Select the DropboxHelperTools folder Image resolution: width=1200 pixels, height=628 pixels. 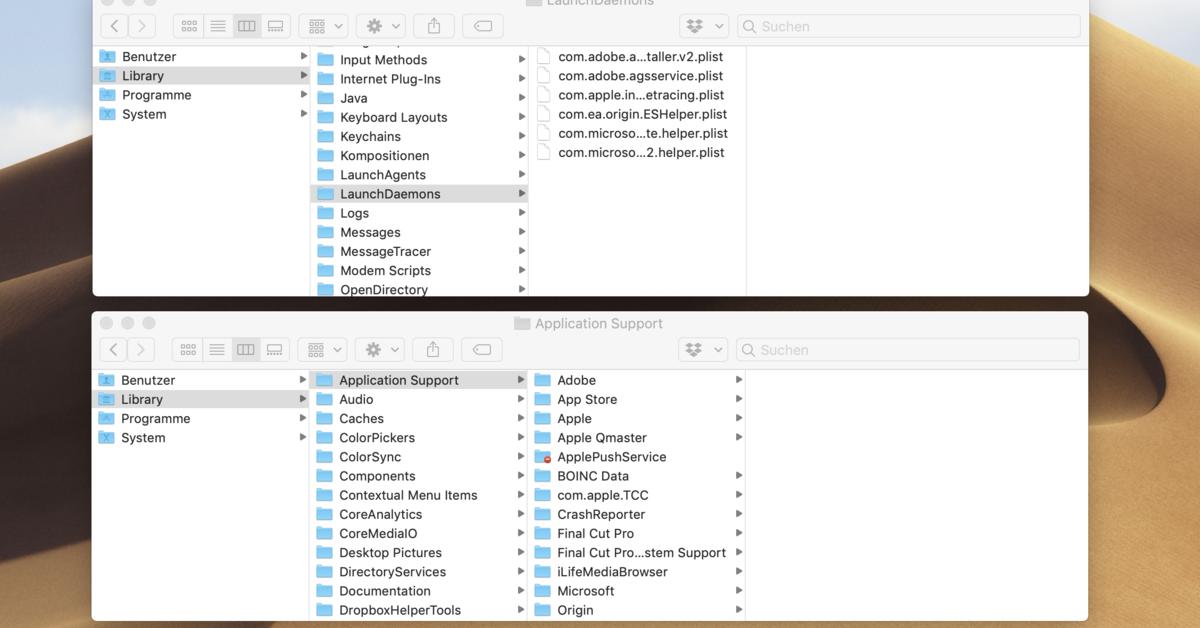point(418,610)
